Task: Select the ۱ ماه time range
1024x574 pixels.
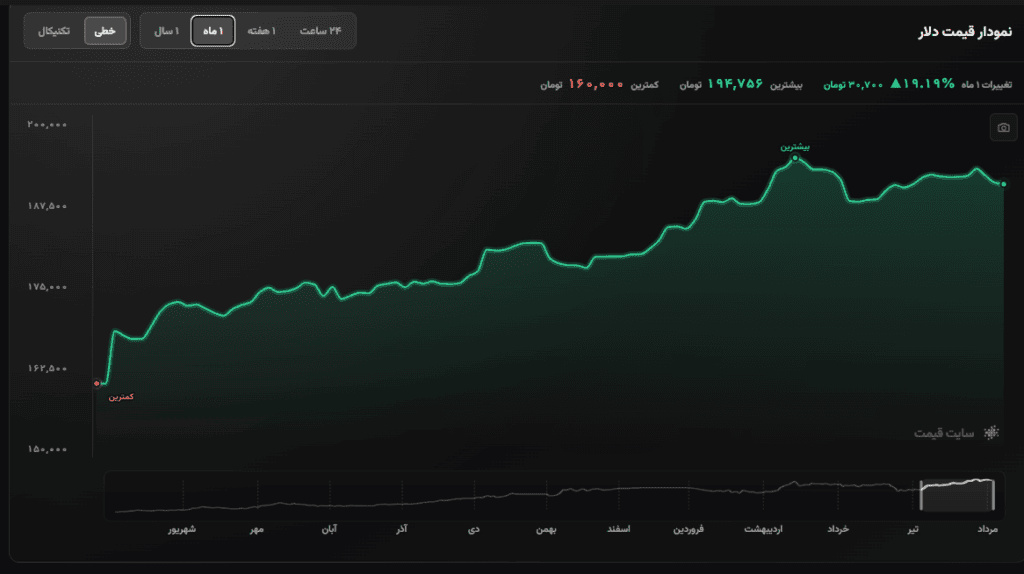Action: click(x=213, y=31)
